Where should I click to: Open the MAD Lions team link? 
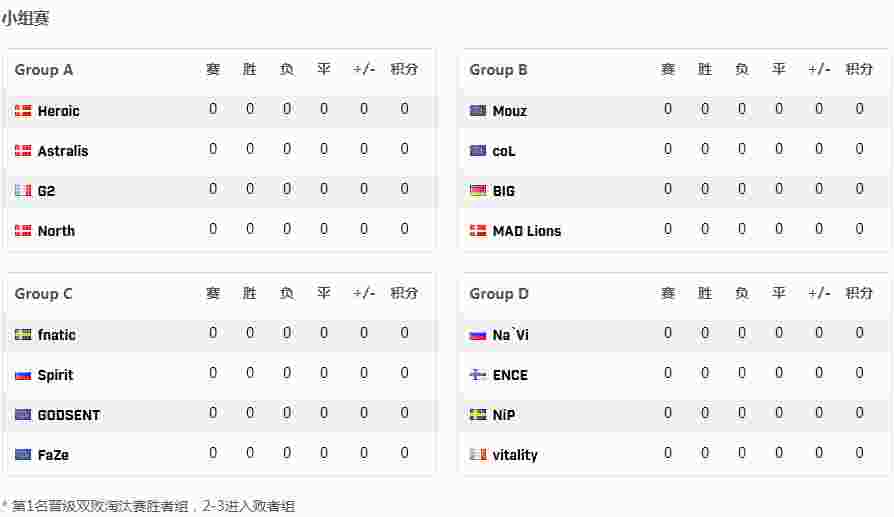pyautogui.click(x=527, y=231)
